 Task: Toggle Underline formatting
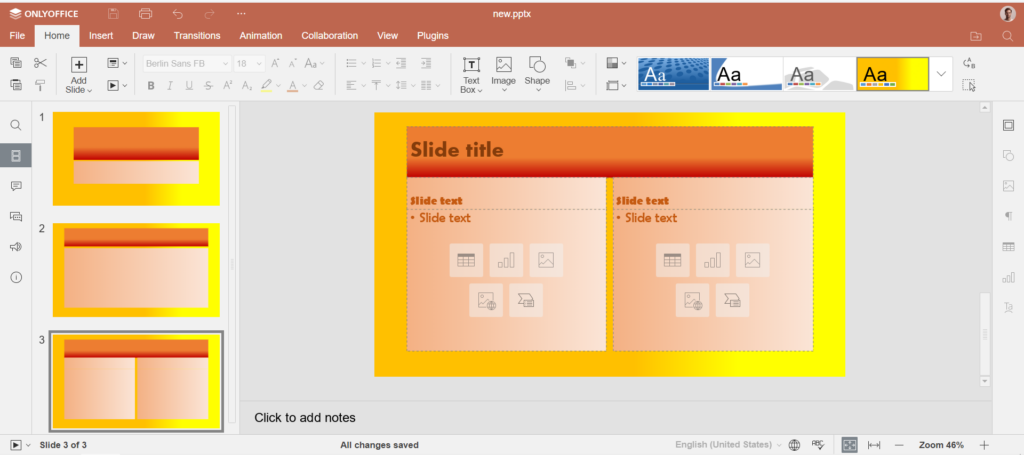click(189, 86)
